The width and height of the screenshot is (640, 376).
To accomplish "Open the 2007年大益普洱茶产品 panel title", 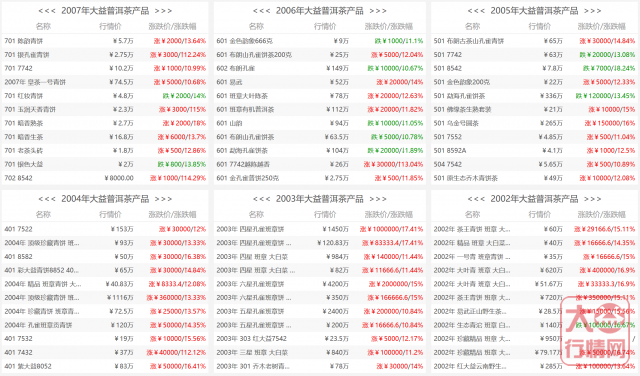I will click(105, 11).
